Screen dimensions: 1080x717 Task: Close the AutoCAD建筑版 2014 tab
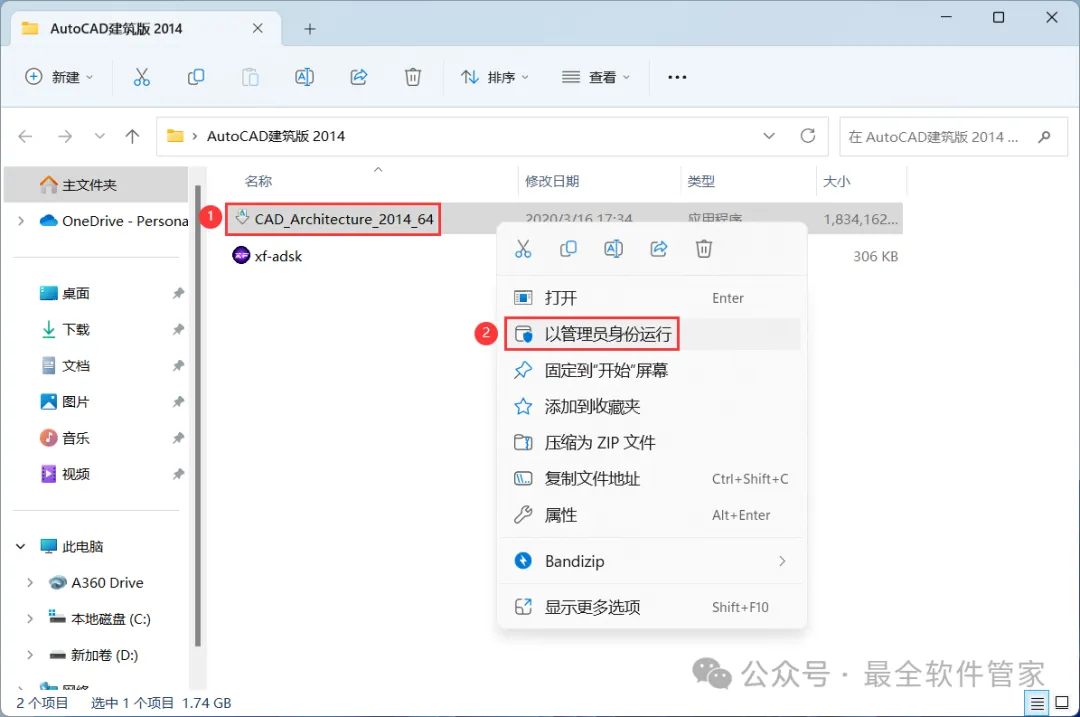(x=258, y=28)
